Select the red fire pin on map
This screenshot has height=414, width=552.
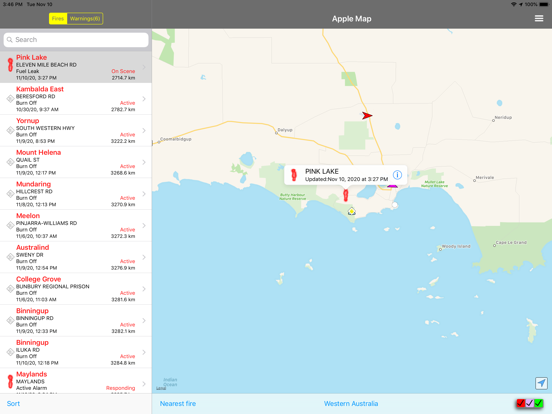pyautogui.click(x=346, y=195)
